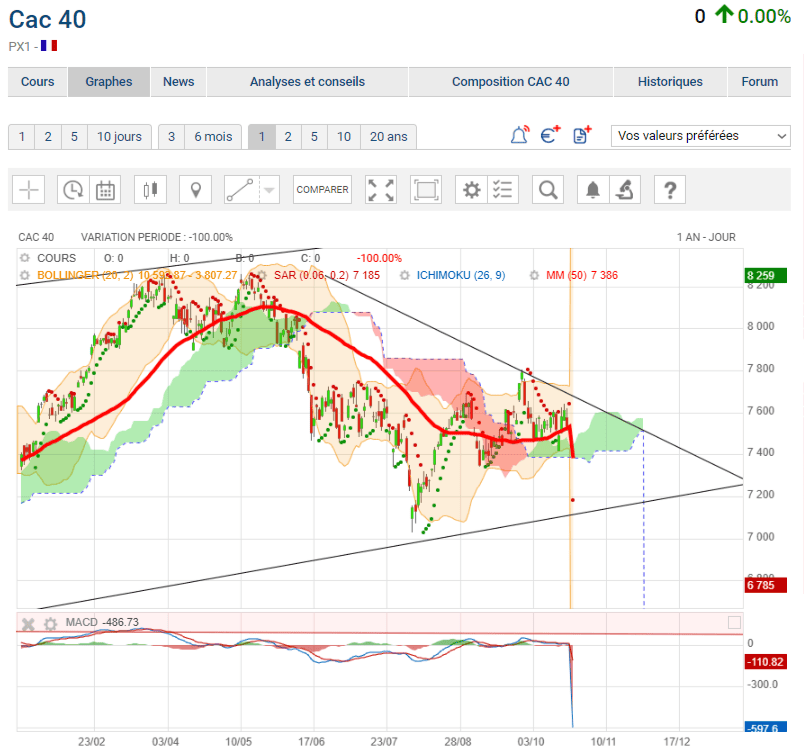Viewport: 804px width, 750px height.
Task: Open the calendar date picker tool
Action: (x=105, y=190)
